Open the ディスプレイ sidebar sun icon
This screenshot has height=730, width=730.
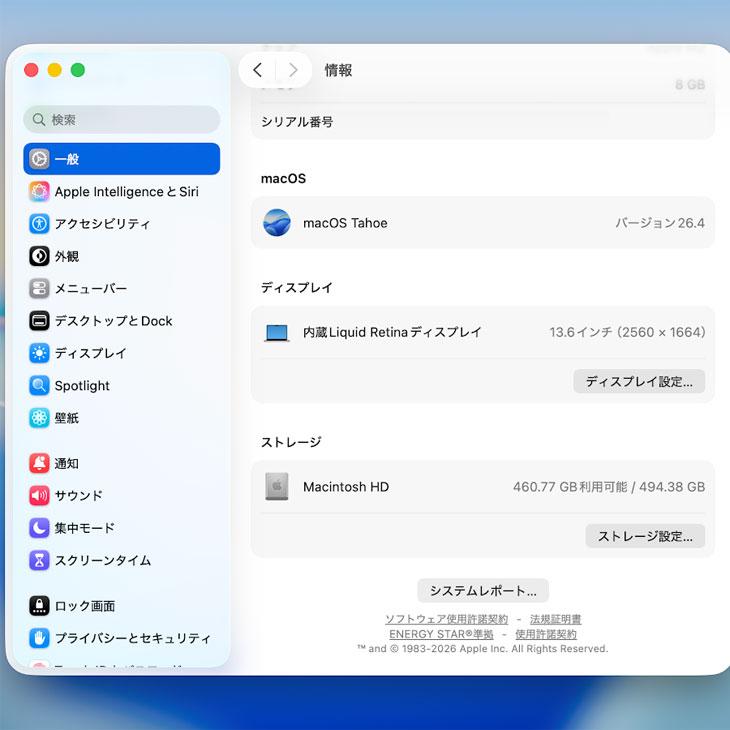pyautogui.click(x=39, y=353)
